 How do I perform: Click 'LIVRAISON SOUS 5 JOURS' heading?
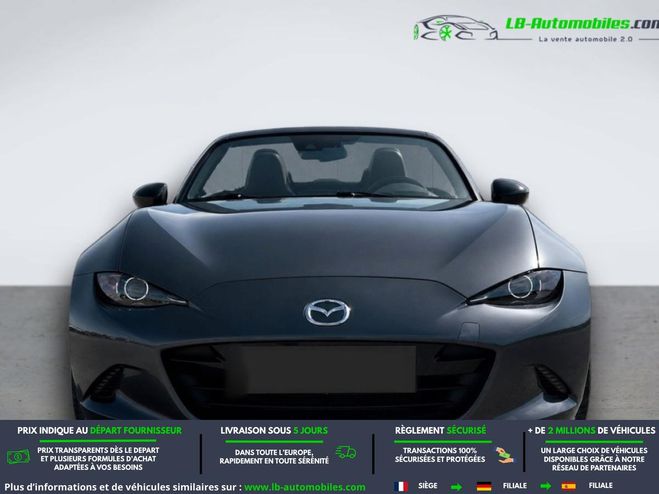coord(274,431)
